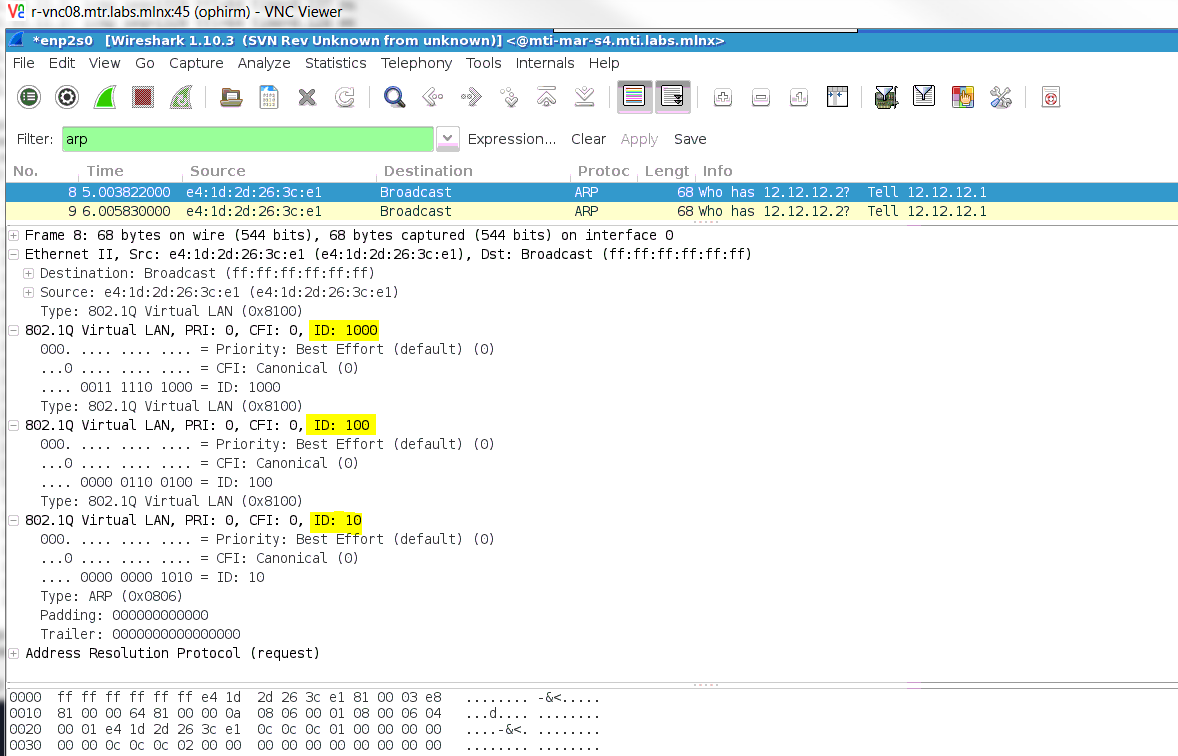Click the Expression... button
1178x756 pixels.
click(511, 139)
